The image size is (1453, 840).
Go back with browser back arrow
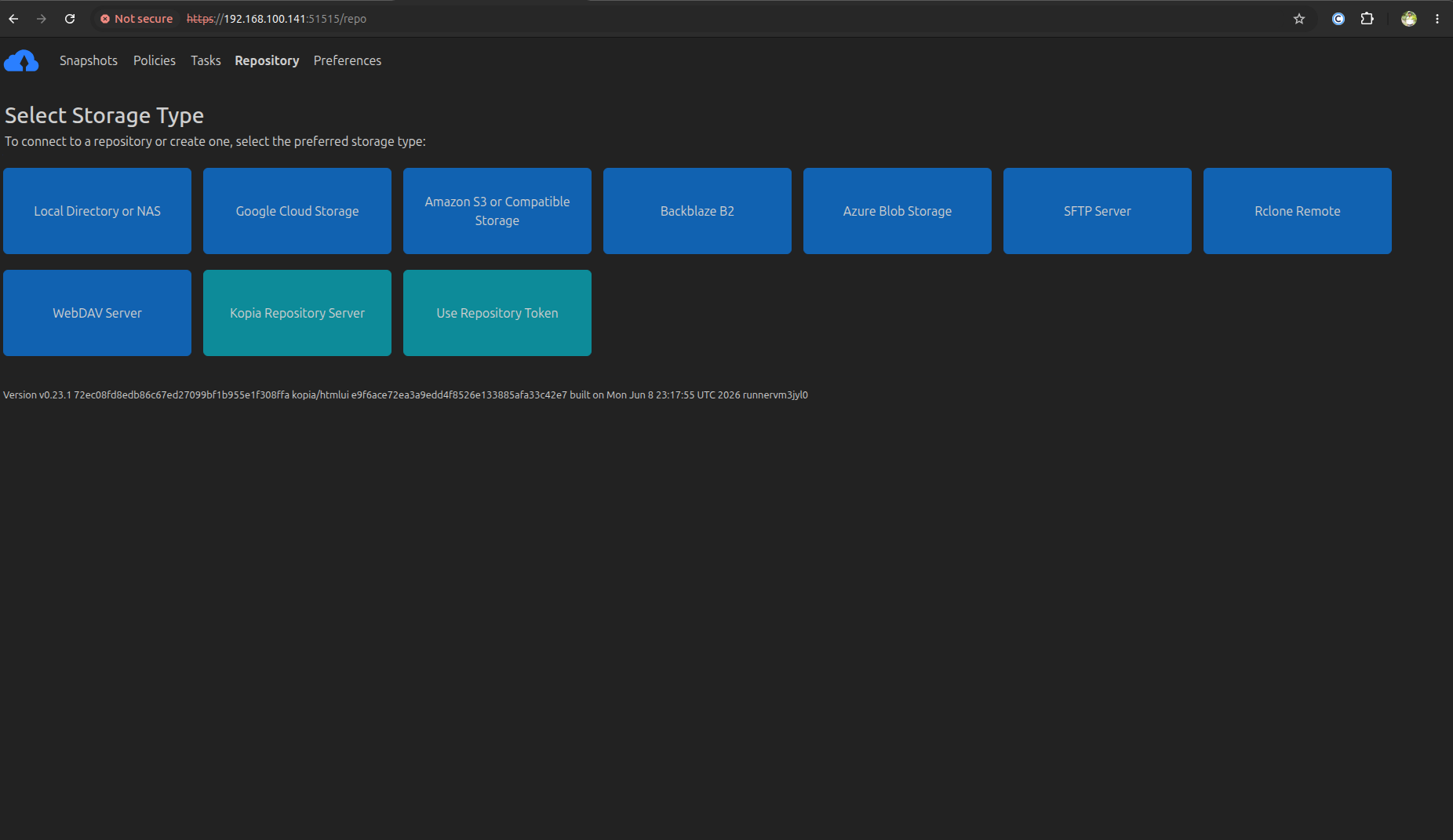[x=13, y=19]
